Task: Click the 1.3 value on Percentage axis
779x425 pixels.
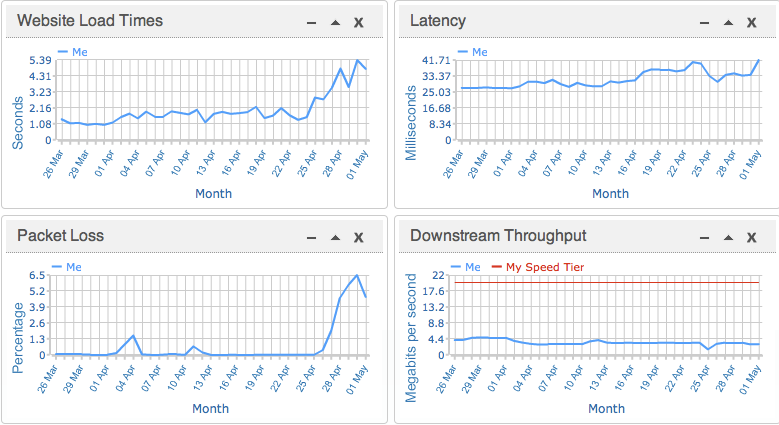Action: point(37,339)
